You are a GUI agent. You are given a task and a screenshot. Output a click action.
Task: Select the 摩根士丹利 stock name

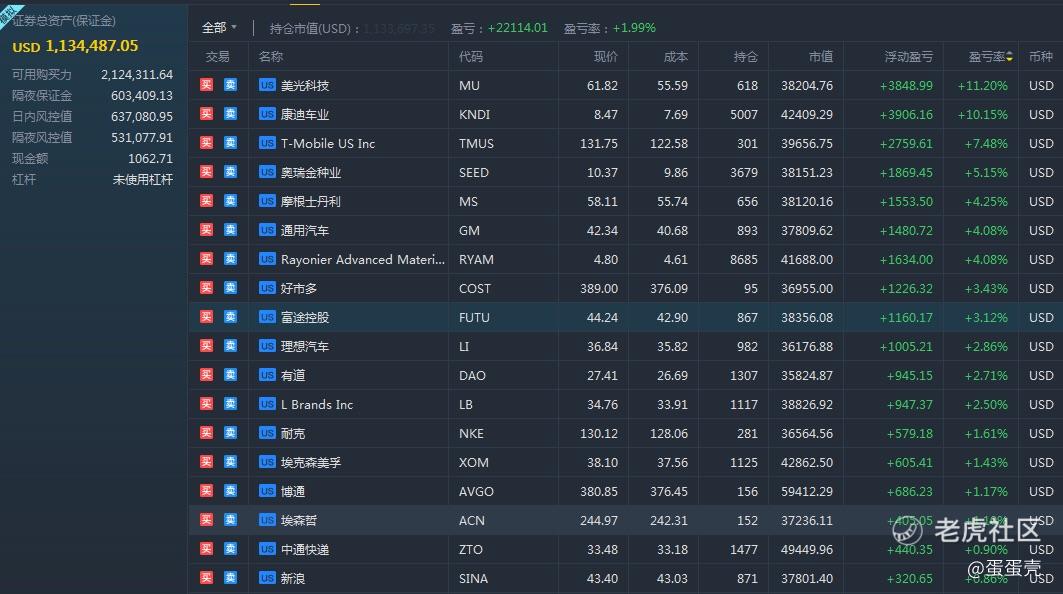(x=311, y=201)
